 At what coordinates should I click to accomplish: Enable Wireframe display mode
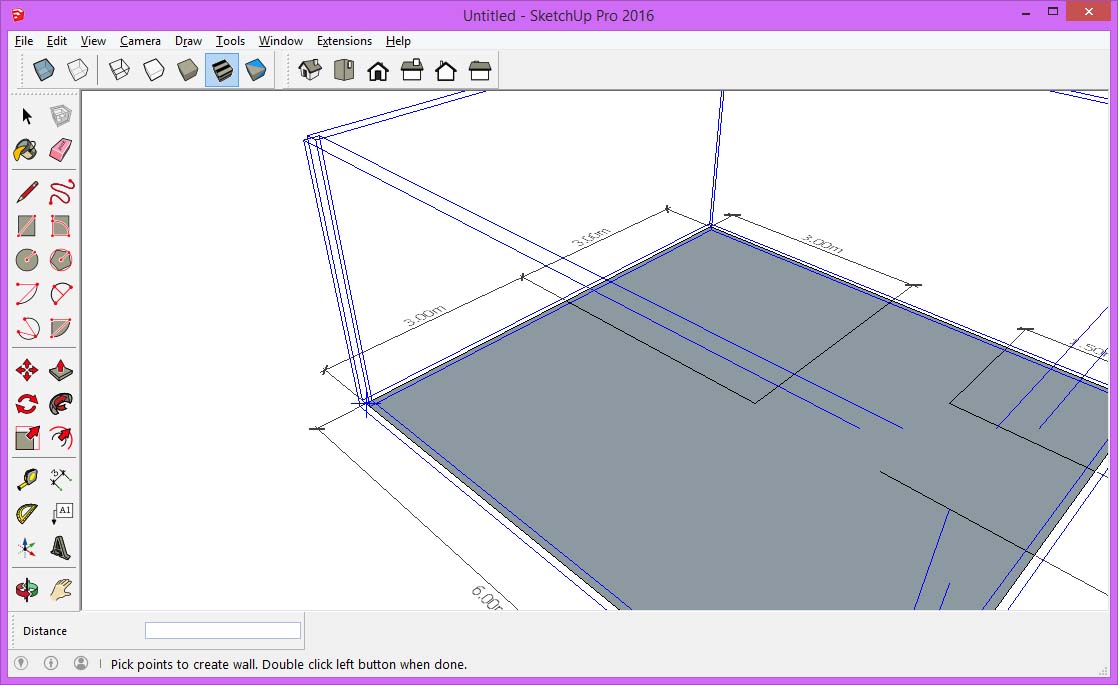pos(119,69)
